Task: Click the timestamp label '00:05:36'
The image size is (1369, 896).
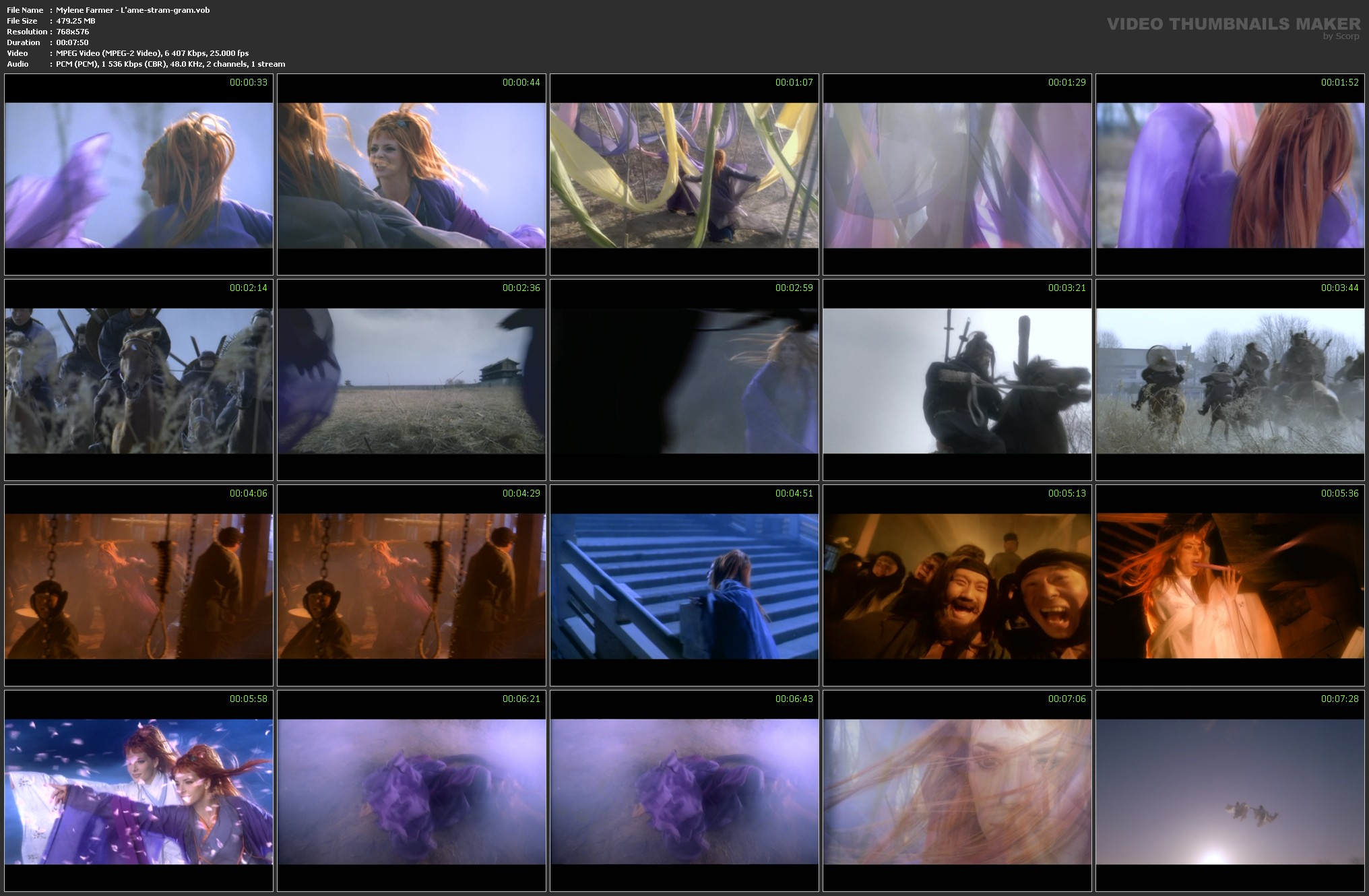Action: coord(1340,493)
